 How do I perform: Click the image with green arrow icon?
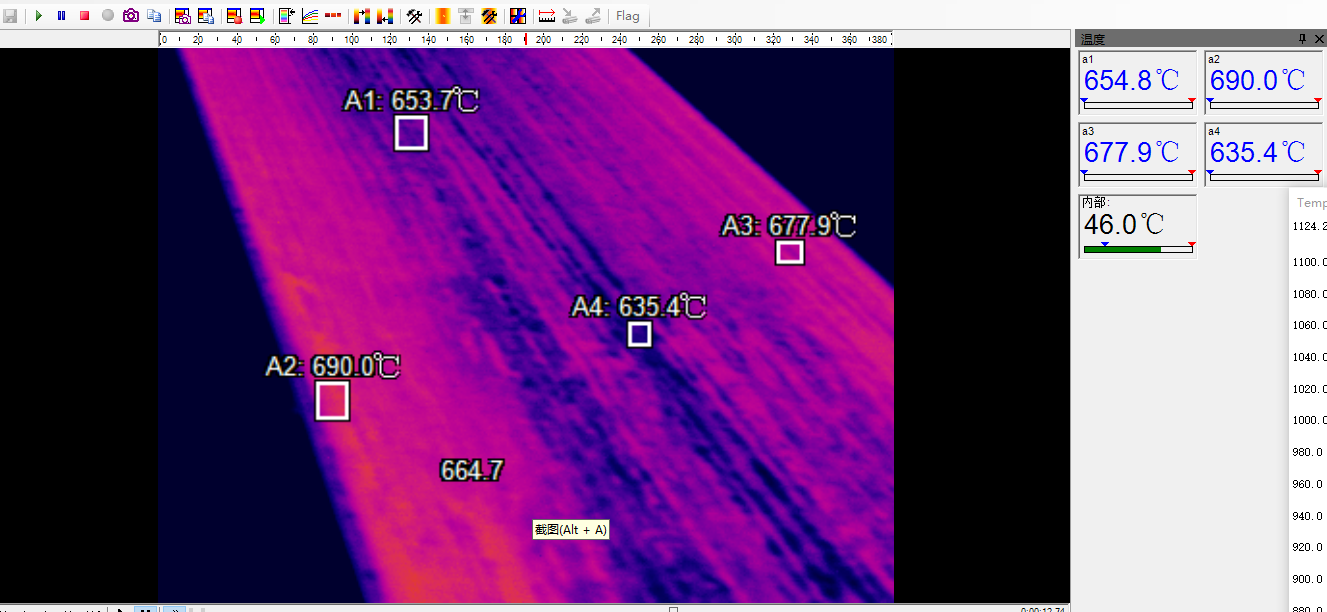coord(257,16)
